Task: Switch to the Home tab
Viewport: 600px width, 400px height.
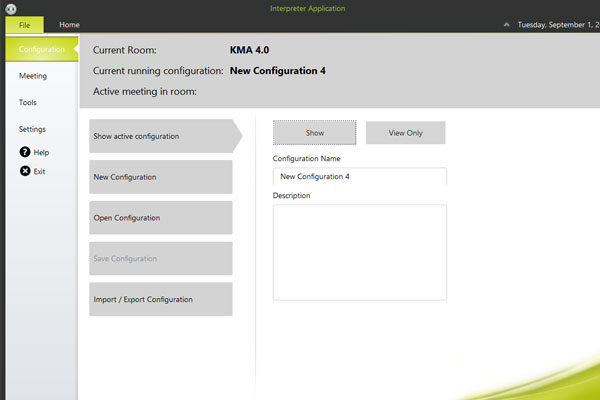Action: pyautogui.click(x=69, y=25)
